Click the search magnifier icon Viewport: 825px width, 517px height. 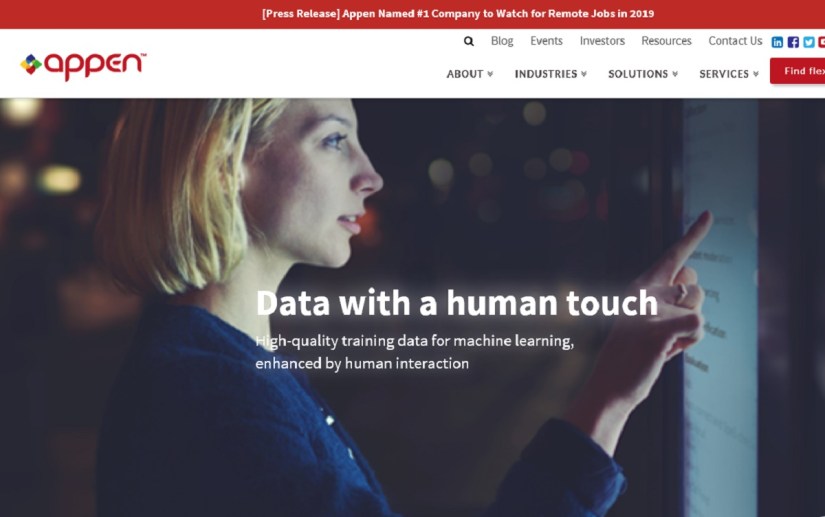click(x=468, y=41)
